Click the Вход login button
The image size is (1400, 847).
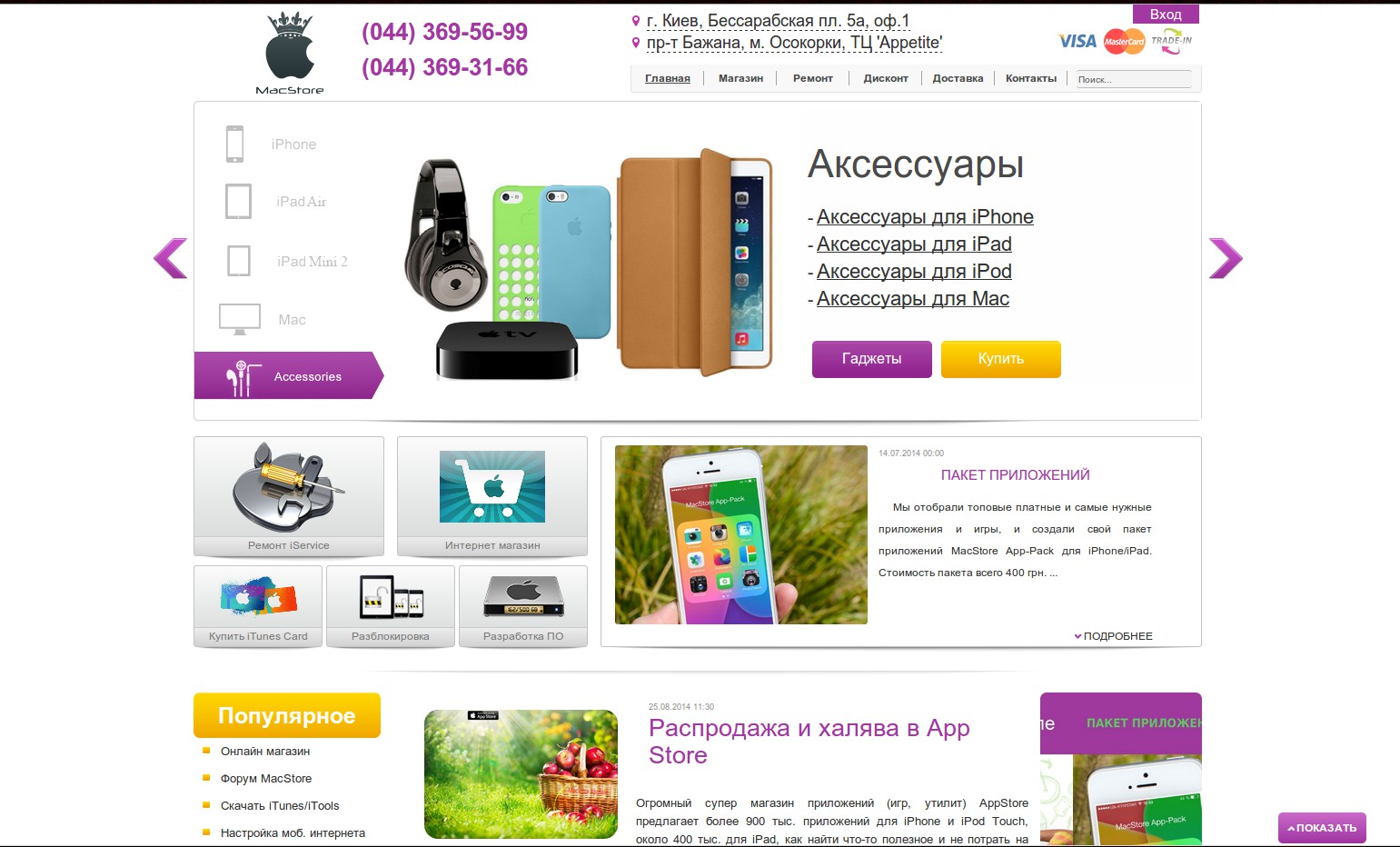[1166, 14]
